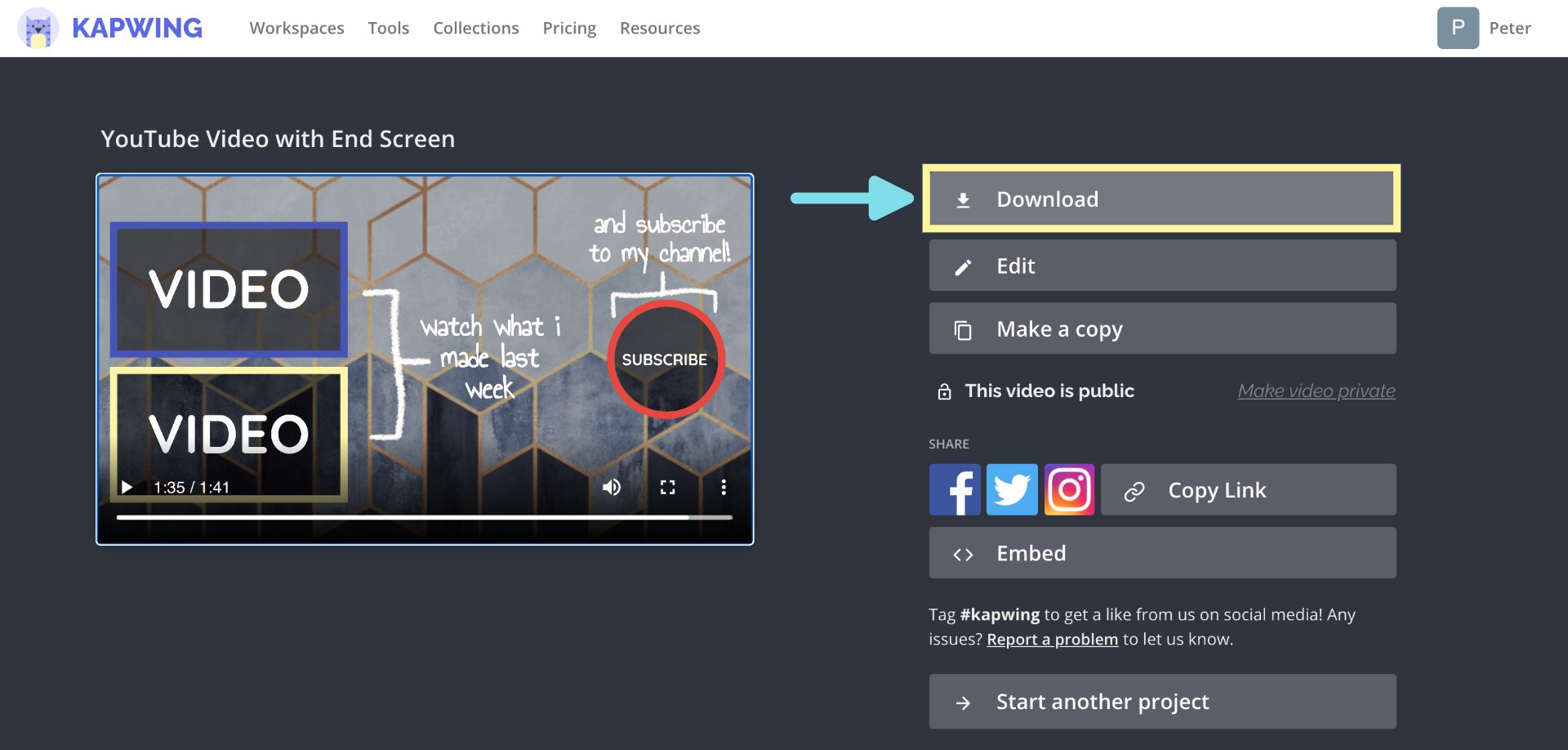Follow the Report a problem link
The width and height of the screenshot is (1568, 750).
[x=1052, y=640]
